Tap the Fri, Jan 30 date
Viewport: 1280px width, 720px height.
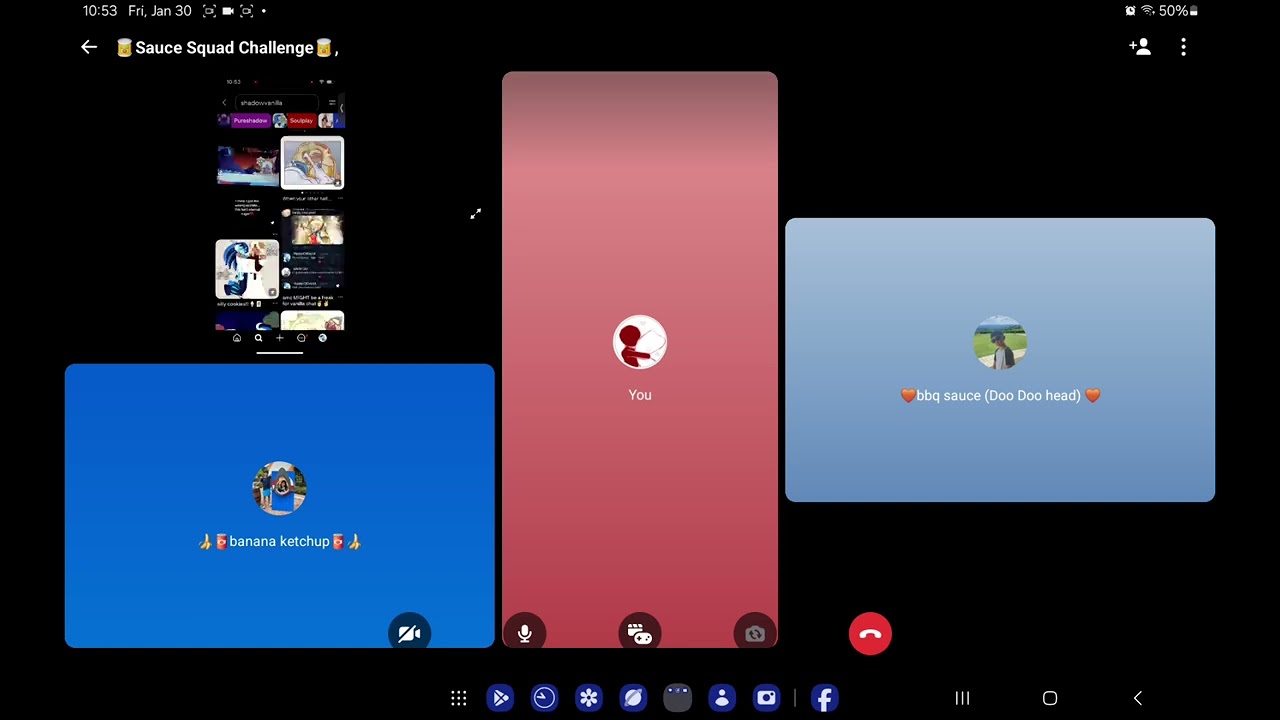tap(160, 11)
